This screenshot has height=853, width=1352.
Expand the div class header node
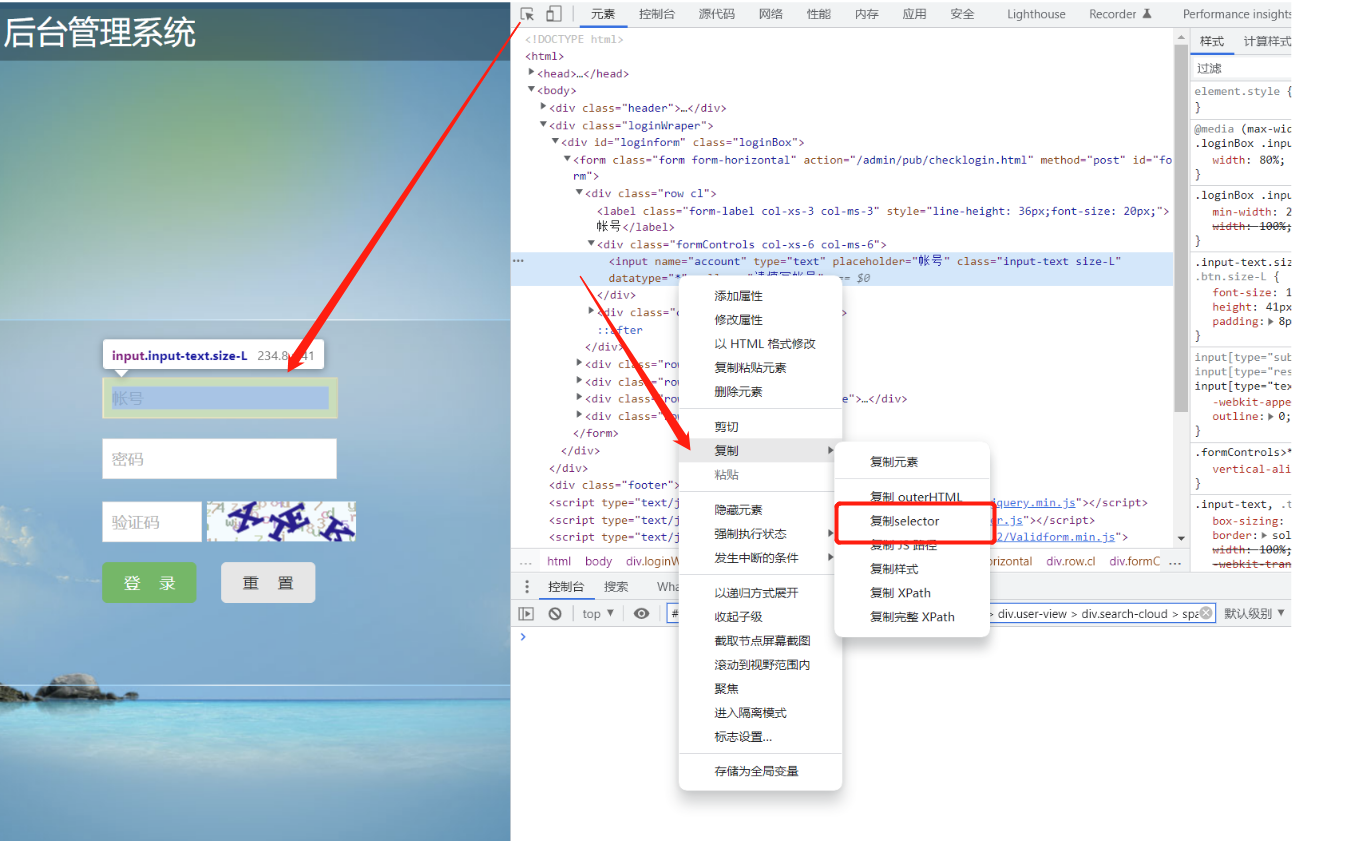pyautogui.click(x=544, y=107)
